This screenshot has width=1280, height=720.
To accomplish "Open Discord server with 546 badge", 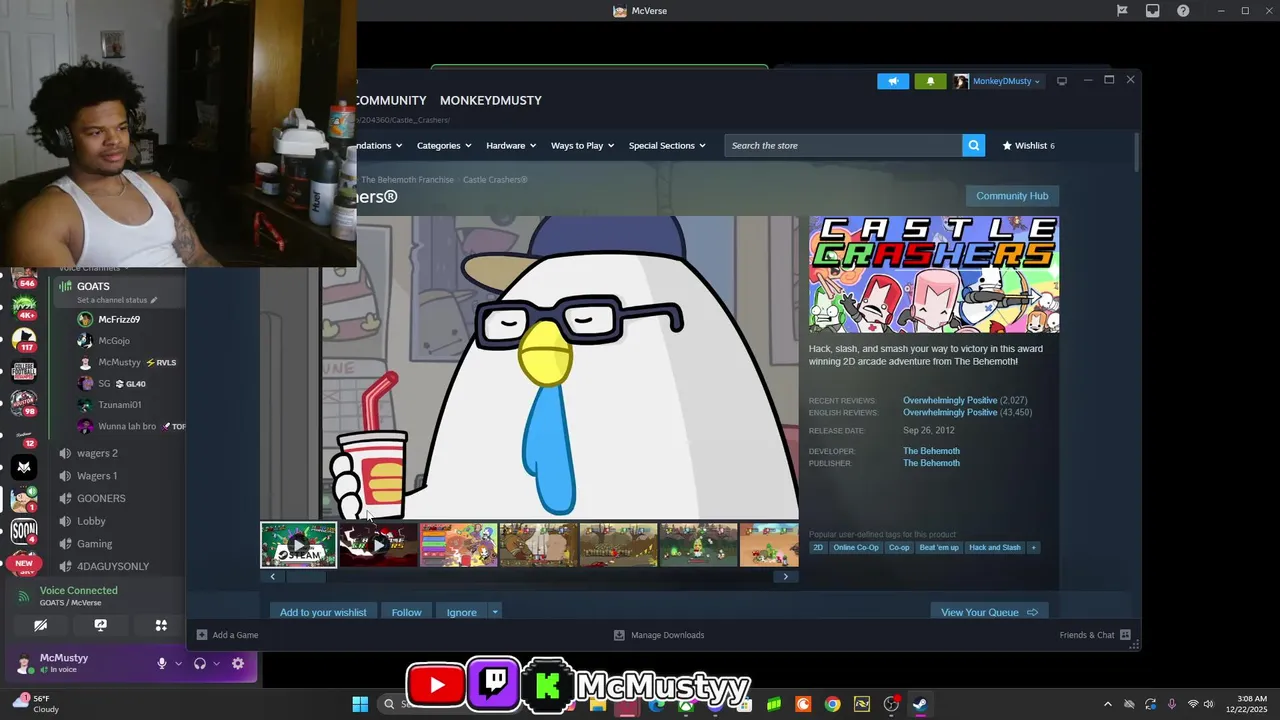I will [24, 277].
